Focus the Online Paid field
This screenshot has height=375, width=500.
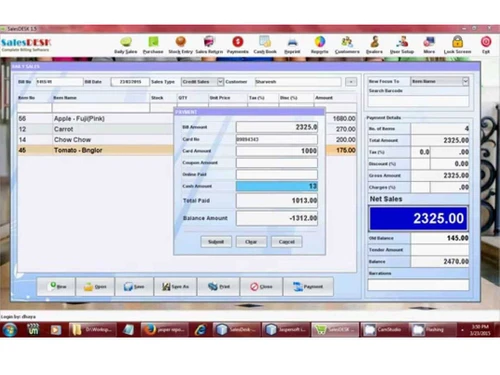(x=277, y=174)
